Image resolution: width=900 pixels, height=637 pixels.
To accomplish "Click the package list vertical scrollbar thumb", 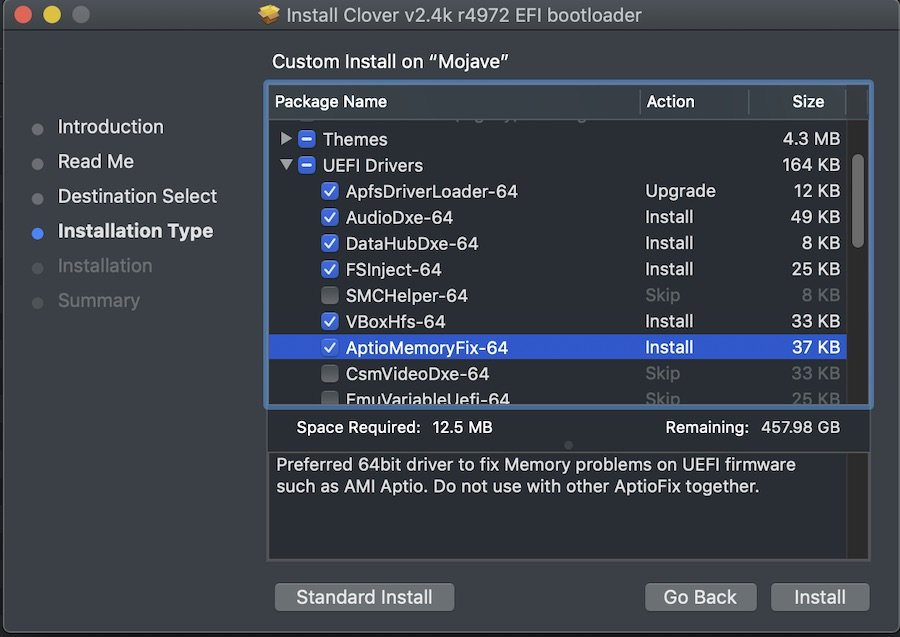I will pyautogui.click(x=858, y=201).
